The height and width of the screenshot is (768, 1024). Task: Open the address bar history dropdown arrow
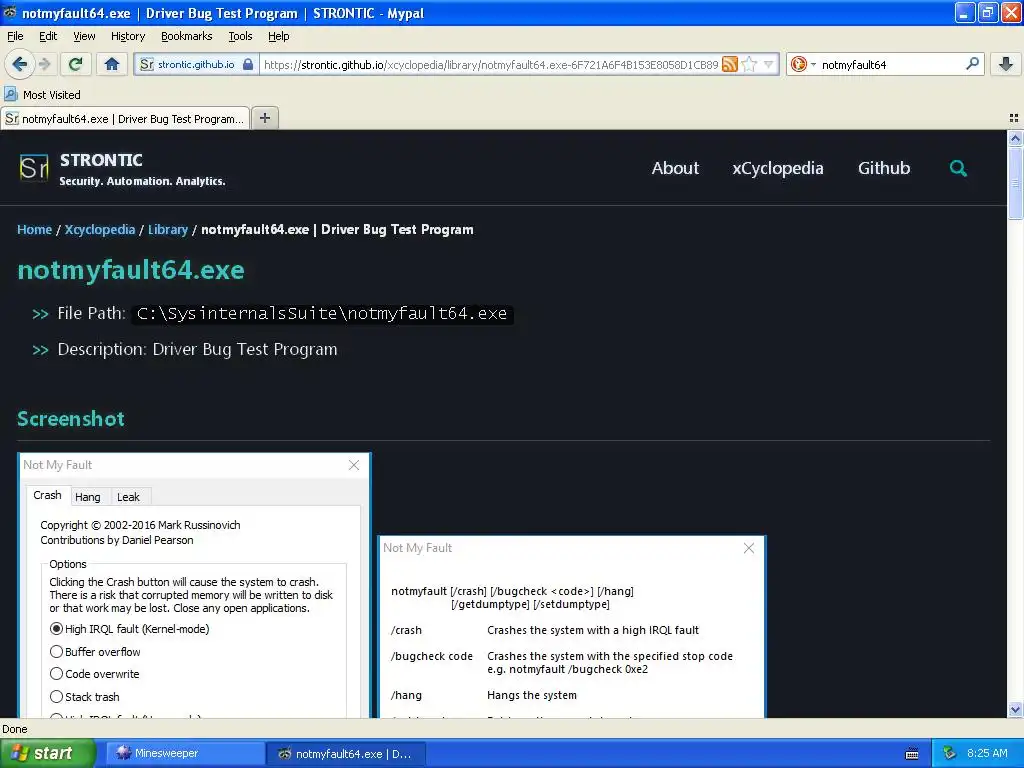(x=769, y=64)
